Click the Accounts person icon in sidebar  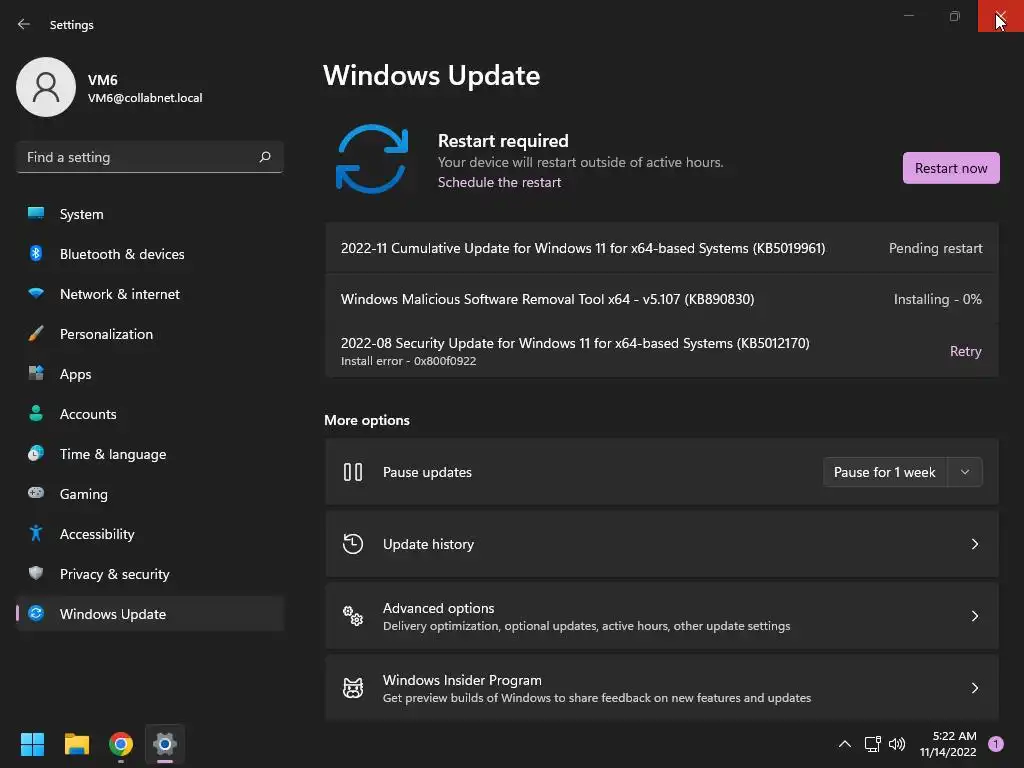(x=36, y=413)
